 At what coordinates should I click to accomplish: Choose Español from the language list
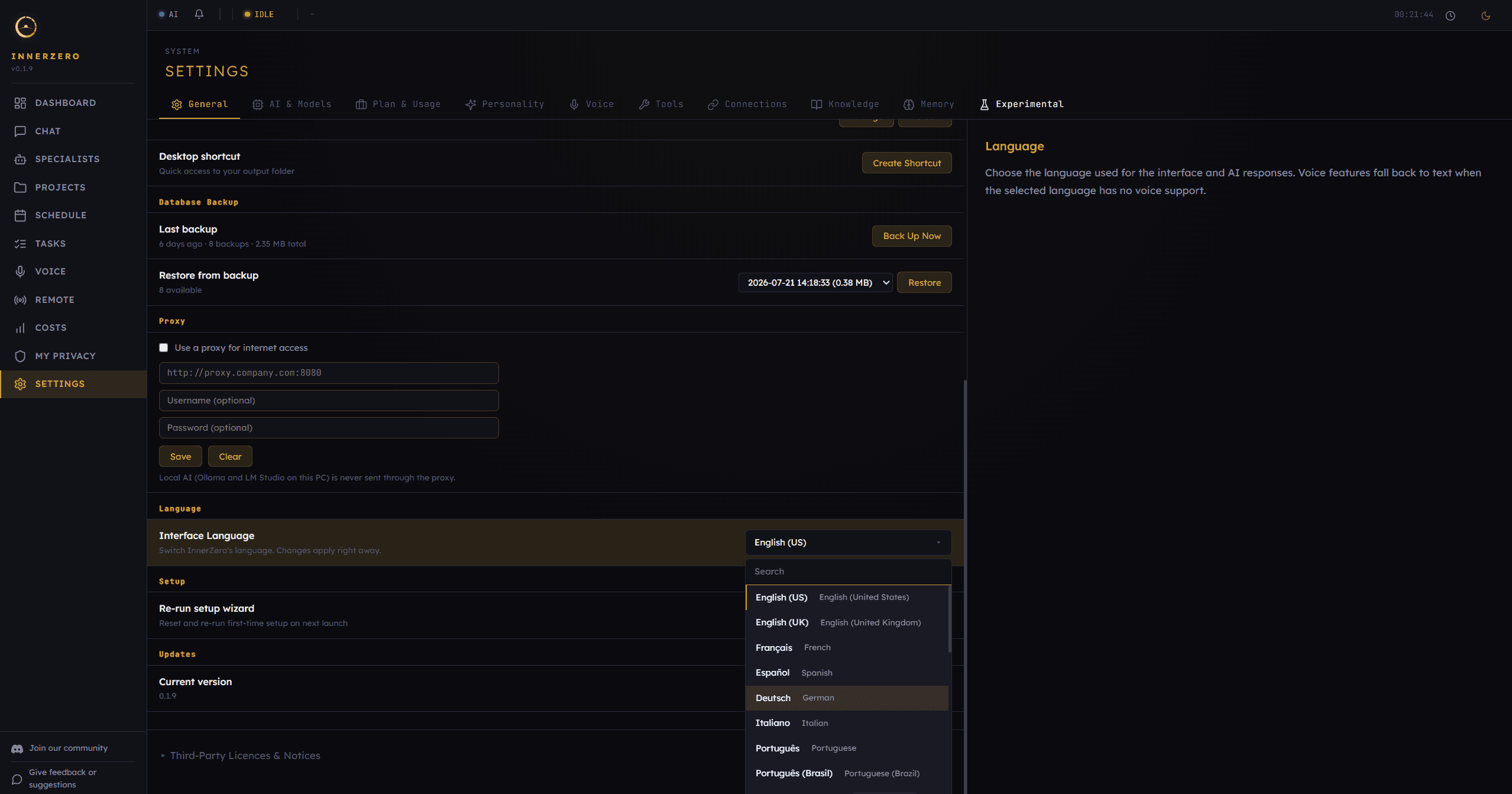(847, 673)
